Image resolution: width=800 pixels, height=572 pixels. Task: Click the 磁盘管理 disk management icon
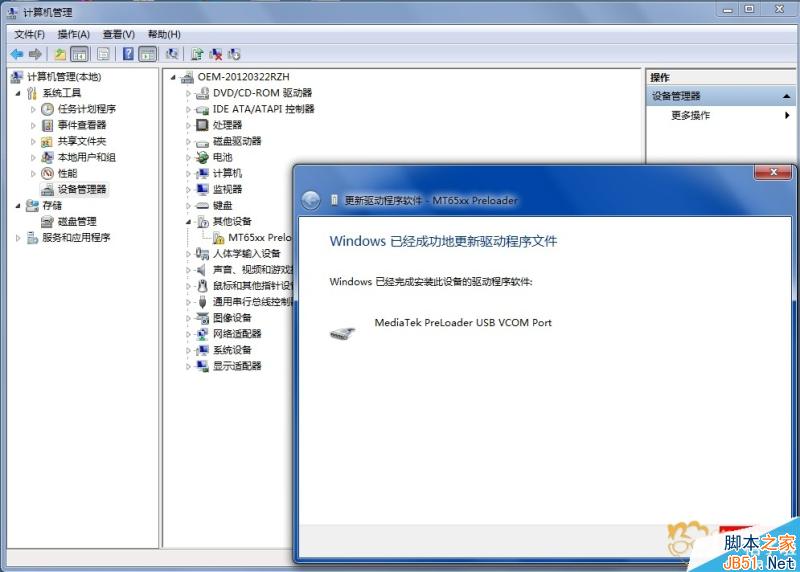point(47,221)
